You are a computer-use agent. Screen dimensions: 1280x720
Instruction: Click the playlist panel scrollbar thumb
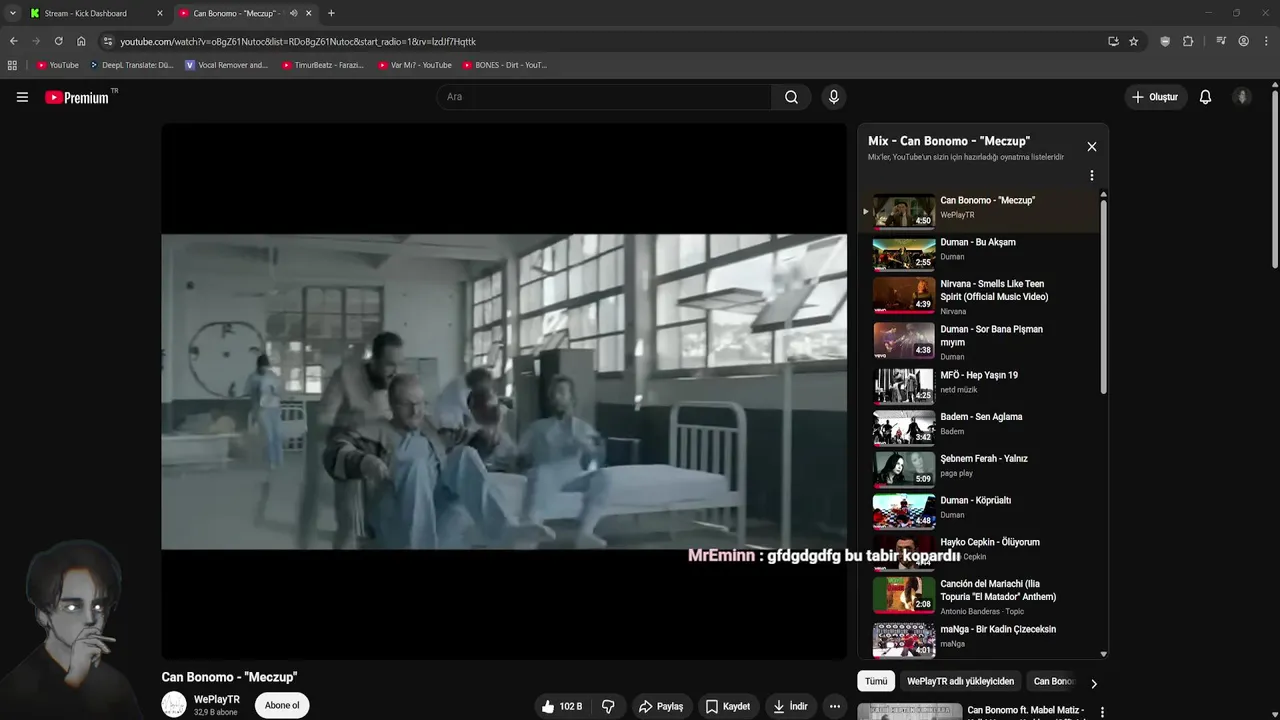click(1103, 295)
